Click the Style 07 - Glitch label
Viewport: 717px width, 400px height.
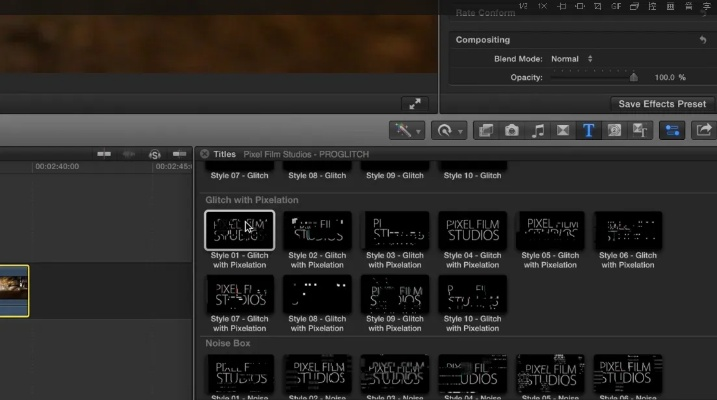tap(240, 176)
